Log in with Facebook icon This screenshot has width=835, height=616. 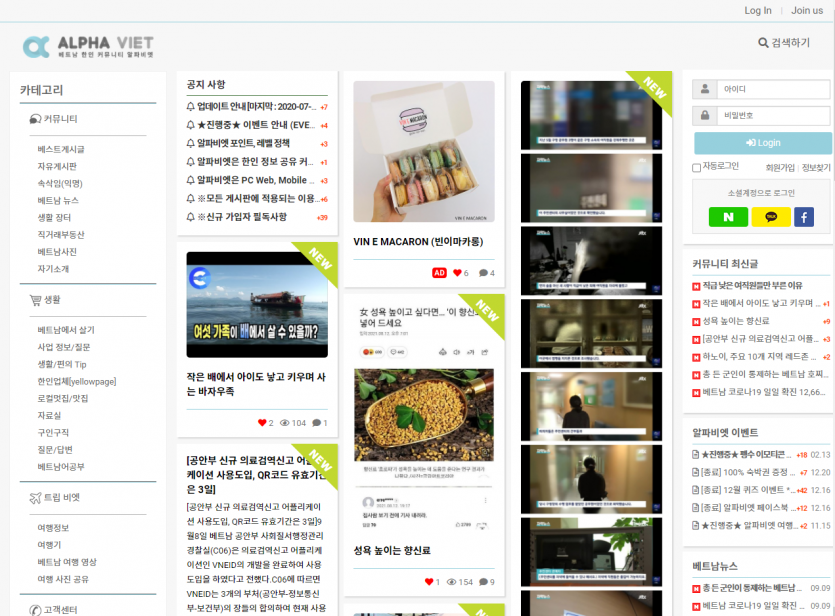[x=803, y=217]
